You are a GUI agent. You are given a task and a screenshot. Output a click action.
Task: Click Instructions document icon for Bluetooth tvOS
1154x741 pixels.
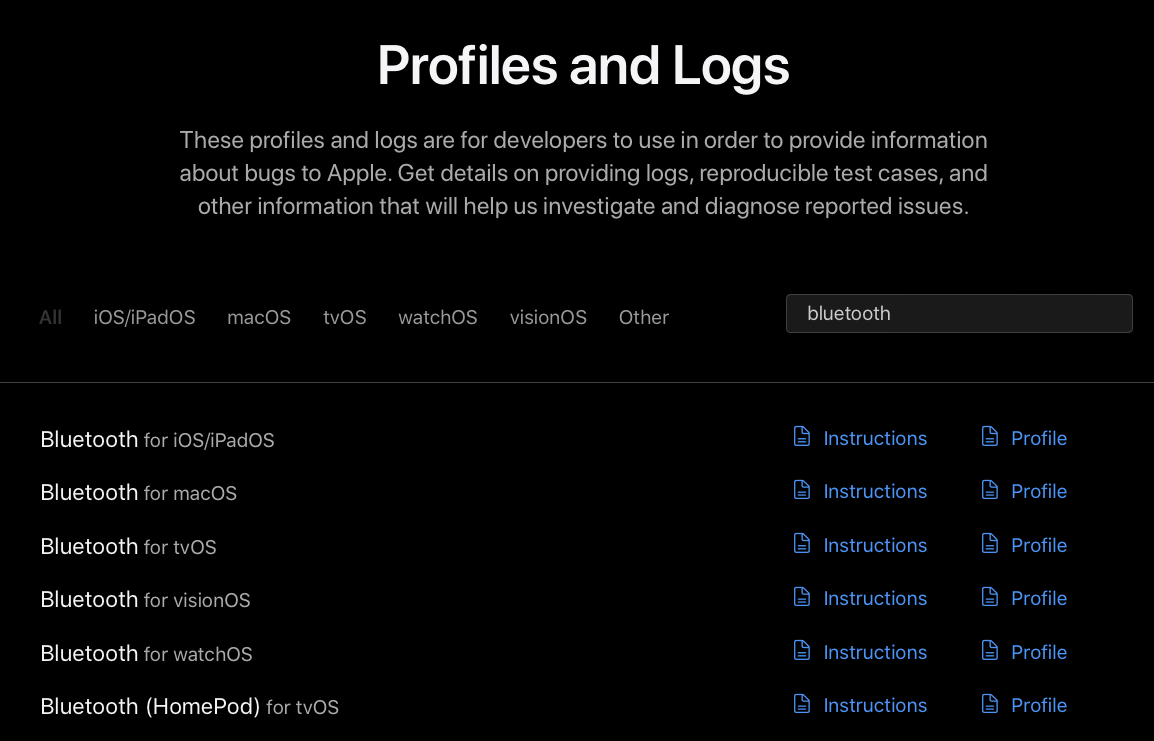pyautogui.click(x=801, y=544)
